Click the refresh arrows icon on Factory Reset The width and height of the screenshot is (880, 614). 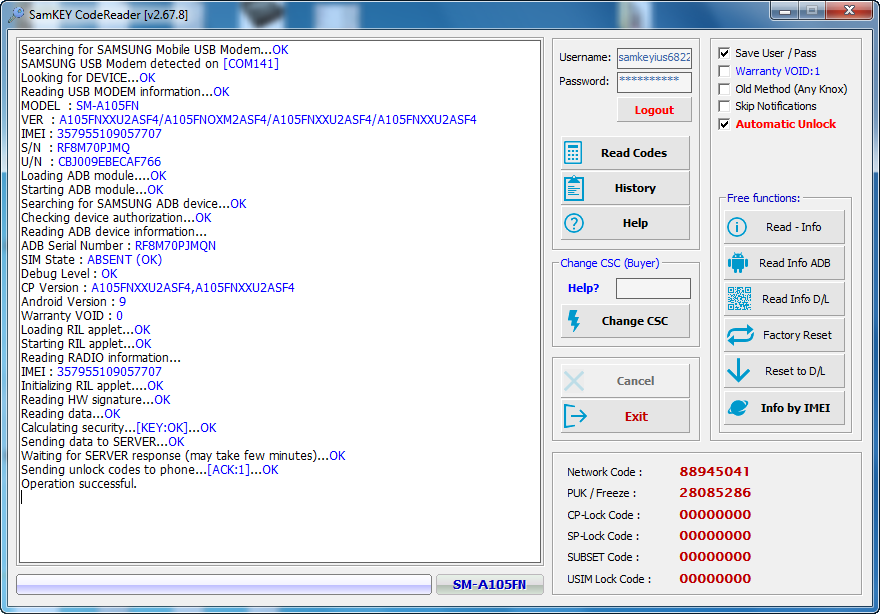point(740,335)
